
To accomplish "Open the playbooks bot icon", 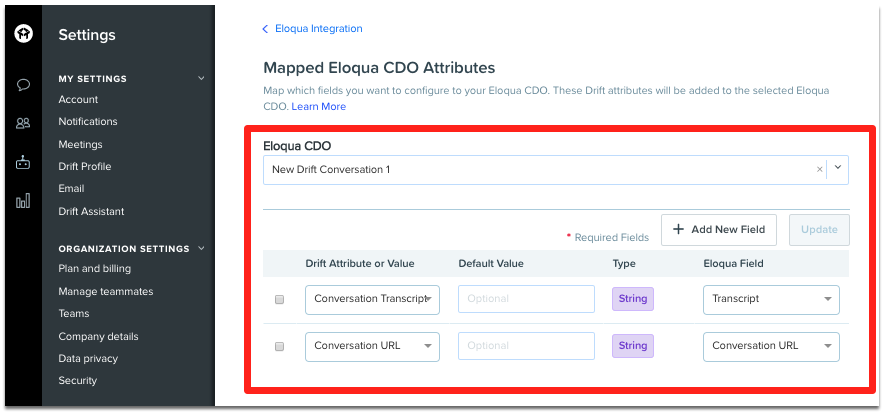I will (x=23, y=163).
